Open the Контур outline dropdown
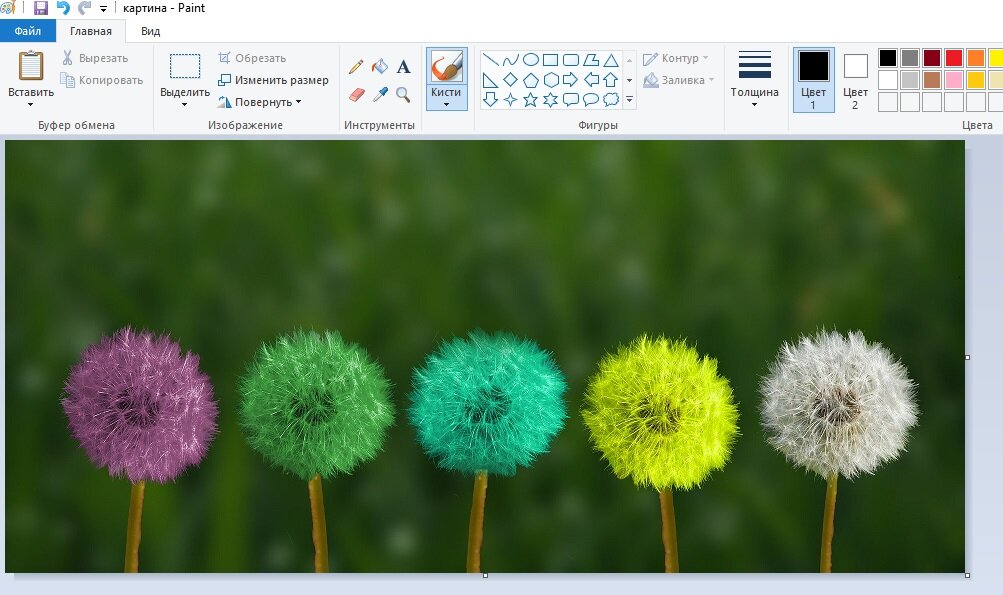 675,58
